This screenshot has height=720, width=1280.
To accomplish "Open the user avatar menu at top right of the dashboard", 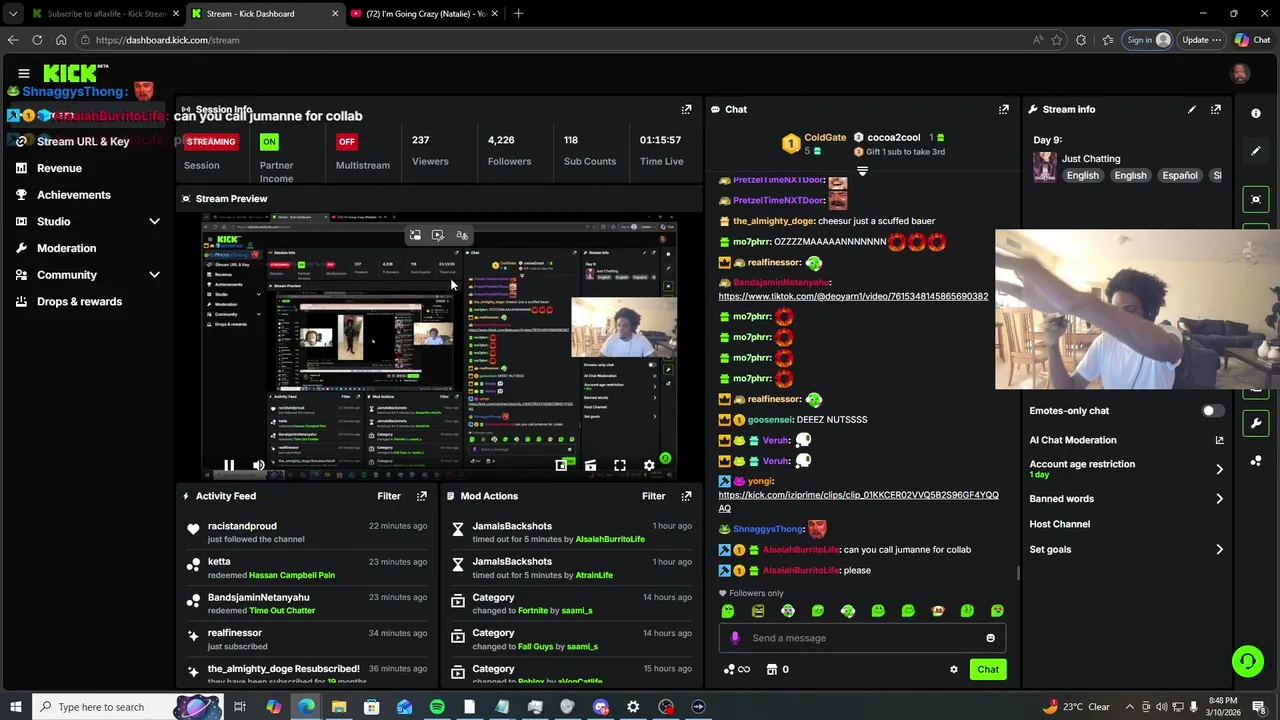I will coord(1240,73).
